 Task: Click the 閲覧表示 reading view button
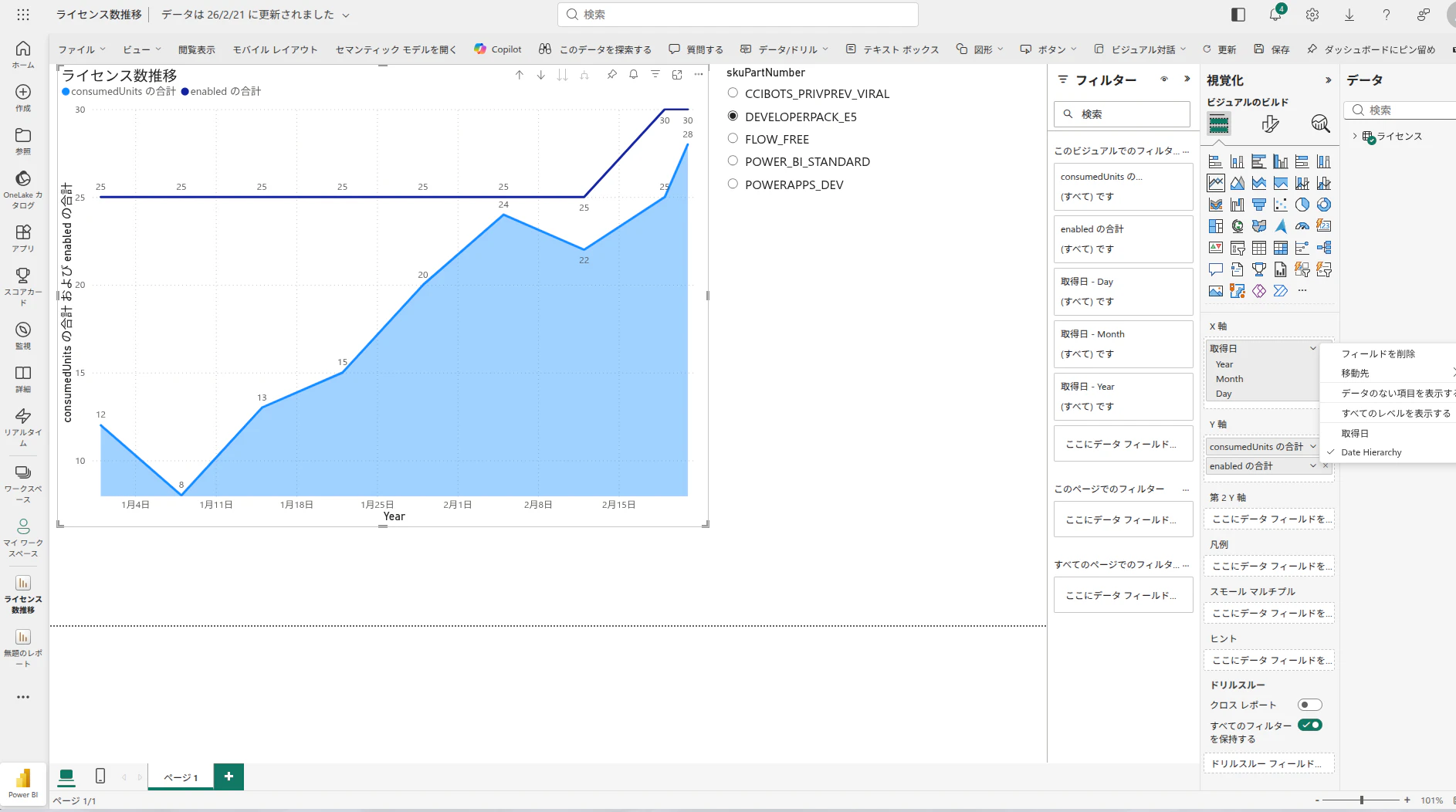click(x=197, y=49)
